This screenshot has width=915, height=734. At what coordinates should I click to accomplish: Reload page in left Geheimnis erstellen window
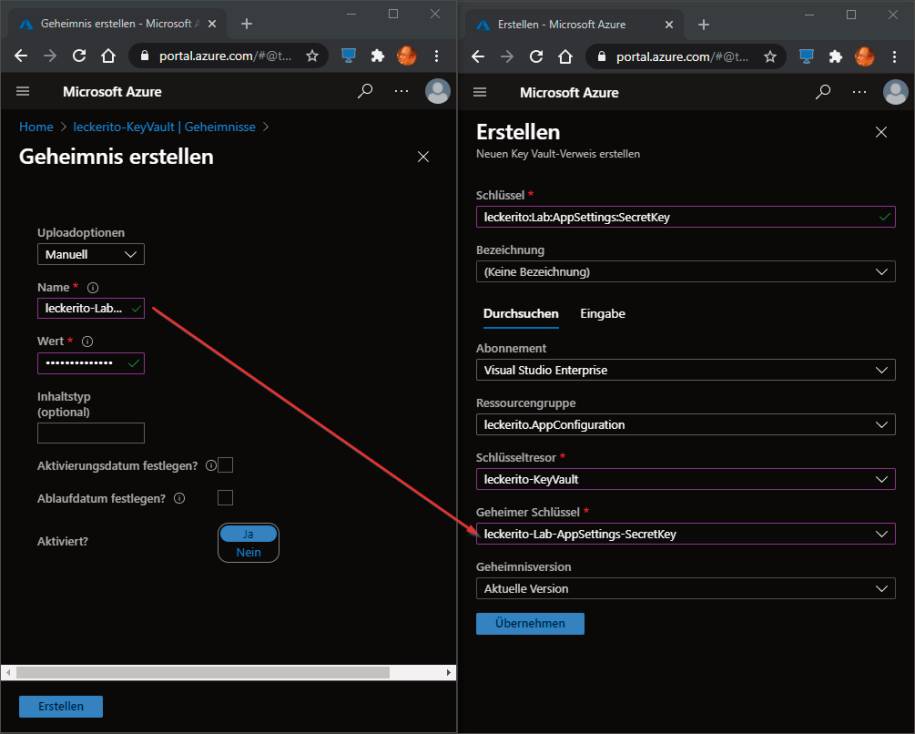pos(79,56)
